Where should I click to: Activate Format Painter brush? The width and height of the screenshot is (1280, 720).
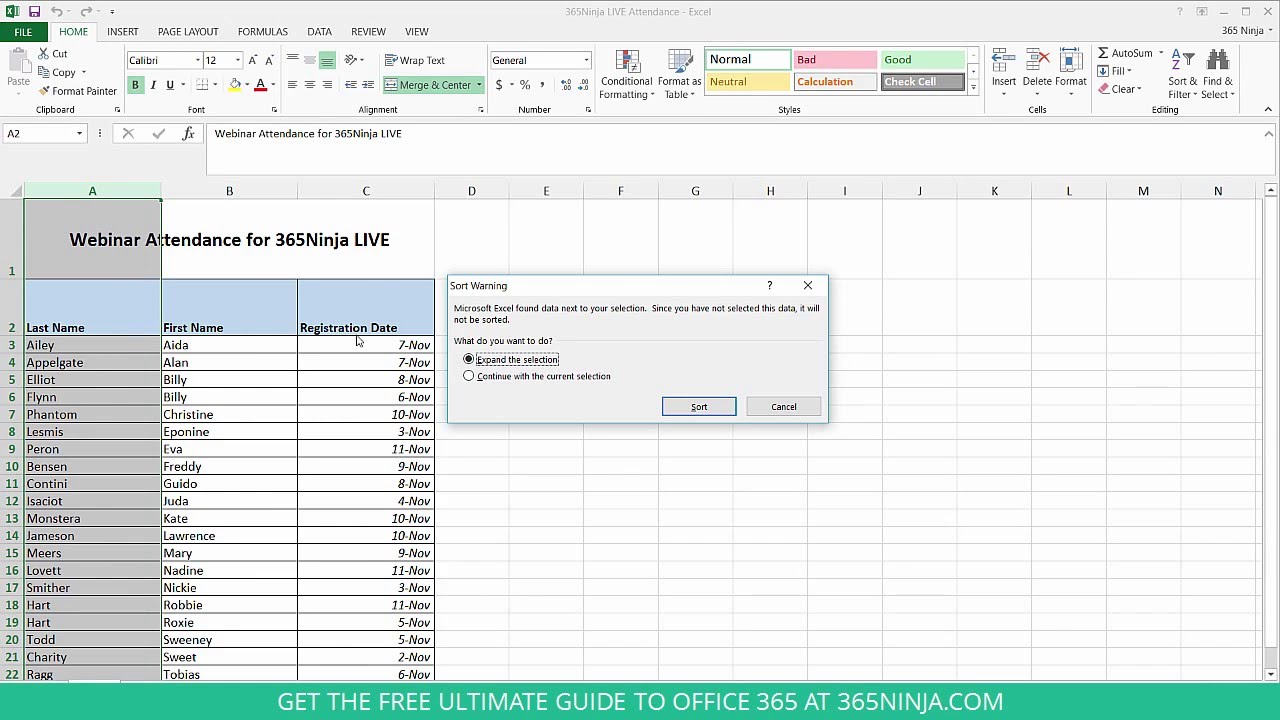[x=45, y=91]
